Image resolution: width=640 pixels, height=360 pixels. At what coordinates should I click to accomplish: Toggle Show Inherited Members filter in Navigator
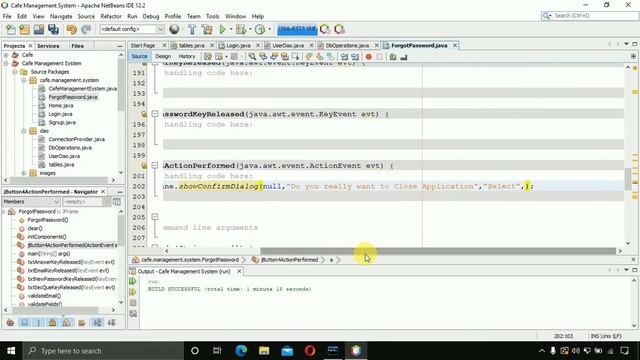(11, 323)
